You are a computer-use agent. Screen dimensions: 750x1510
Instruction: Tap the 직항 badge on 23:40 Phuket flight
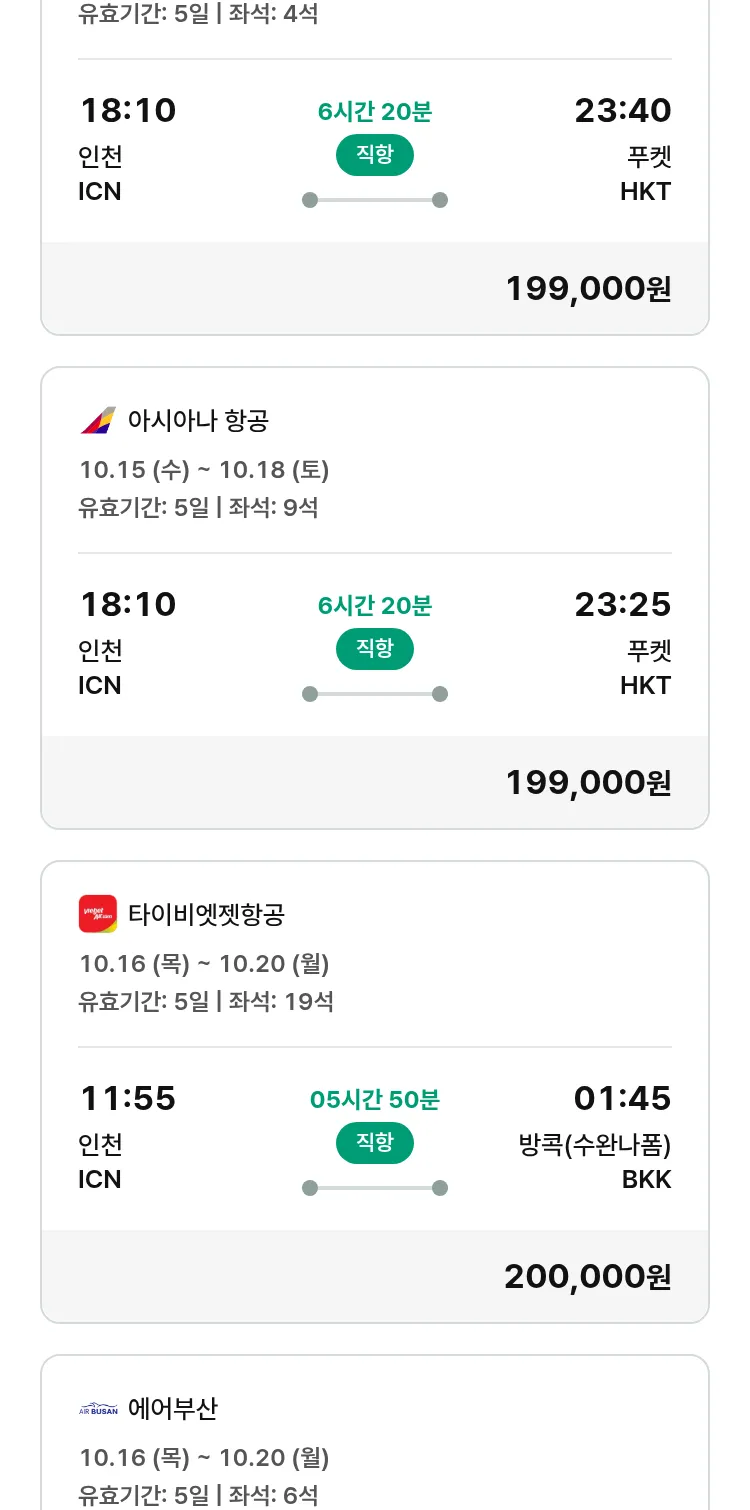pos(375,155)
